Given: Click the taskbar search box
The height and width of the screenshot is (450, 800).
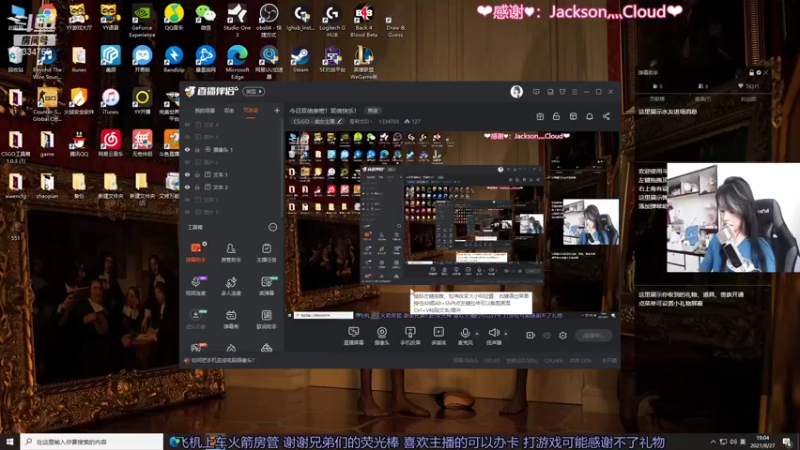Looking at the screenshot, I should [x=92, y=441].
